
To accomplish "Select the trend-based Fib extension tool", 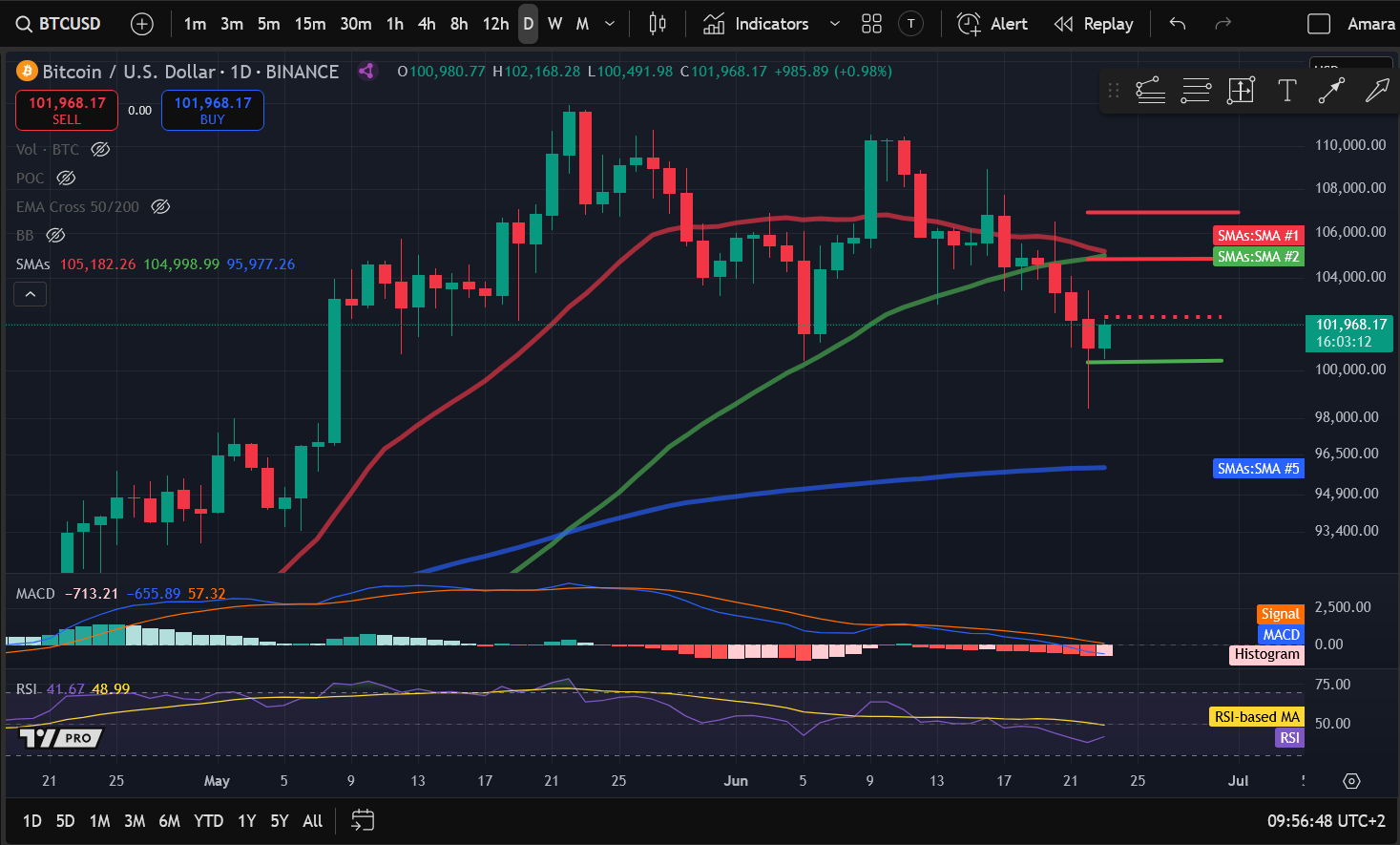I will click(x=1150, y=91).
